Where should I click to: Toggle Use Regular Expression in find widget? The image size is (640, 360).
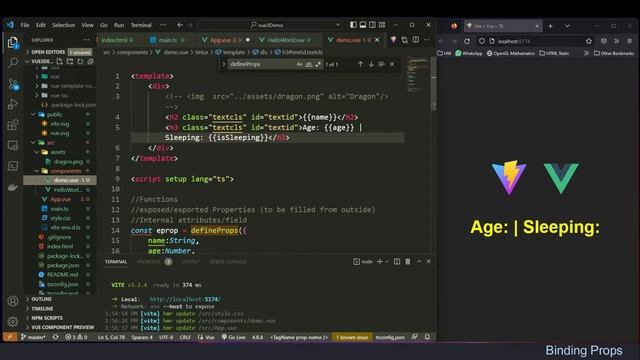[318, 64]
